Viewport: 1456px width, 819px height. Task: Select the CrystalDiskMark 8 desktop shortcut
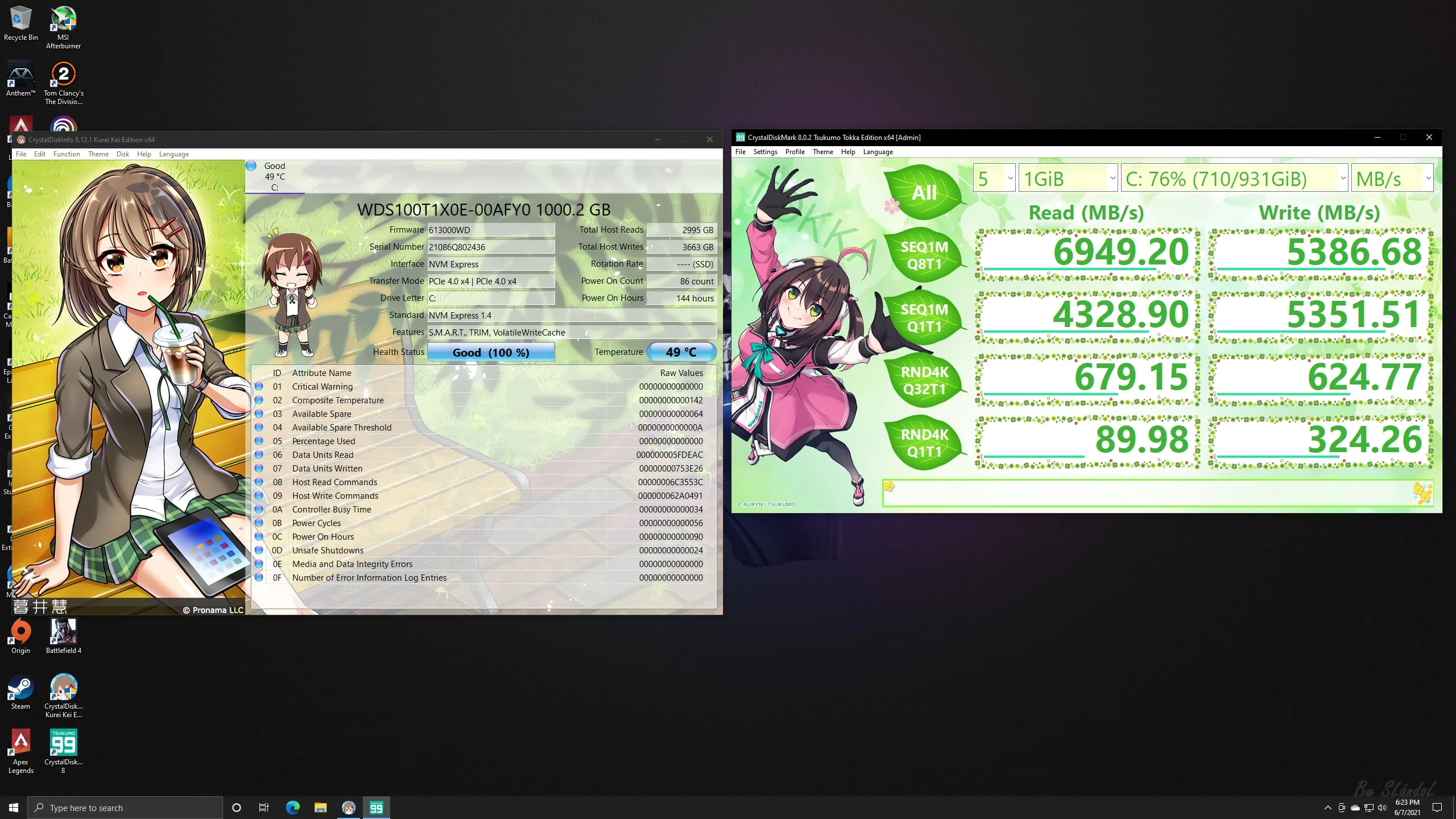point(63,752)
